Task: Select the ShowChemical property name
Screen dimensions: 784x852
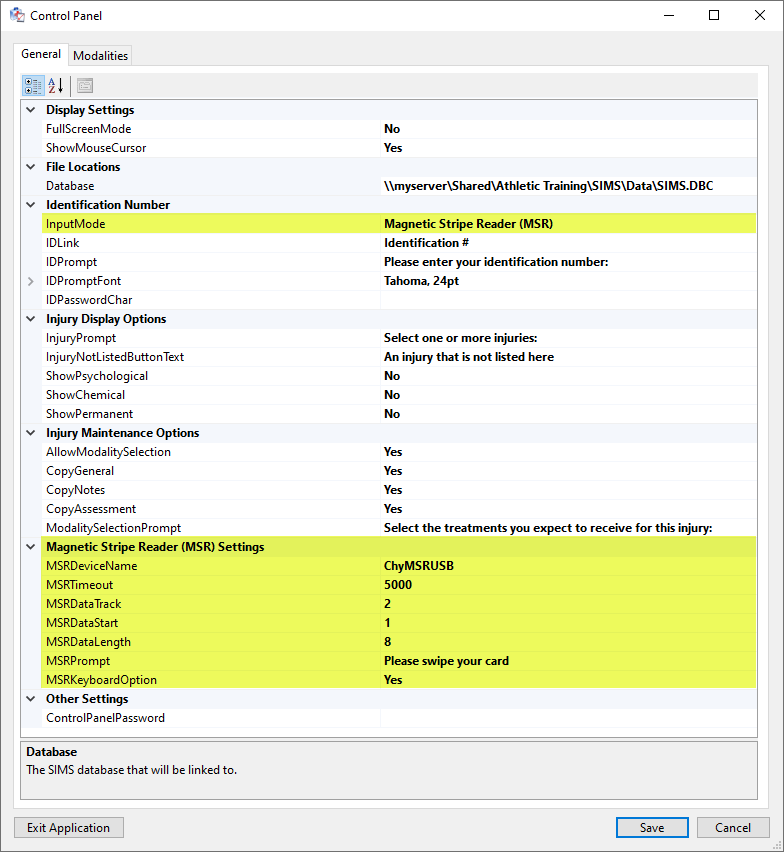Action: pos(85,395)
